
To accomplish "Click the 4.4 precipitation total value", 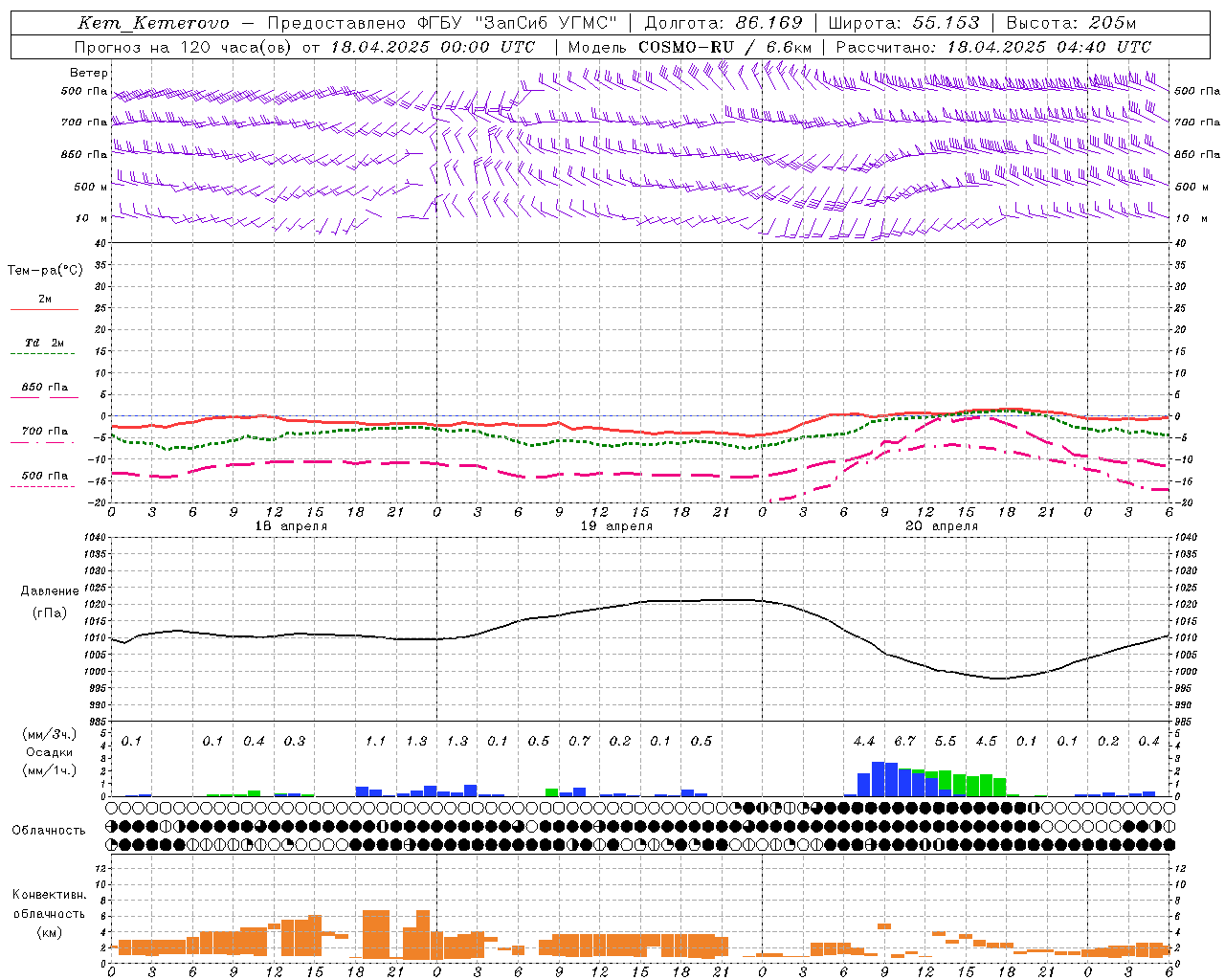I will pyautogui.click(x=864, y=742).
